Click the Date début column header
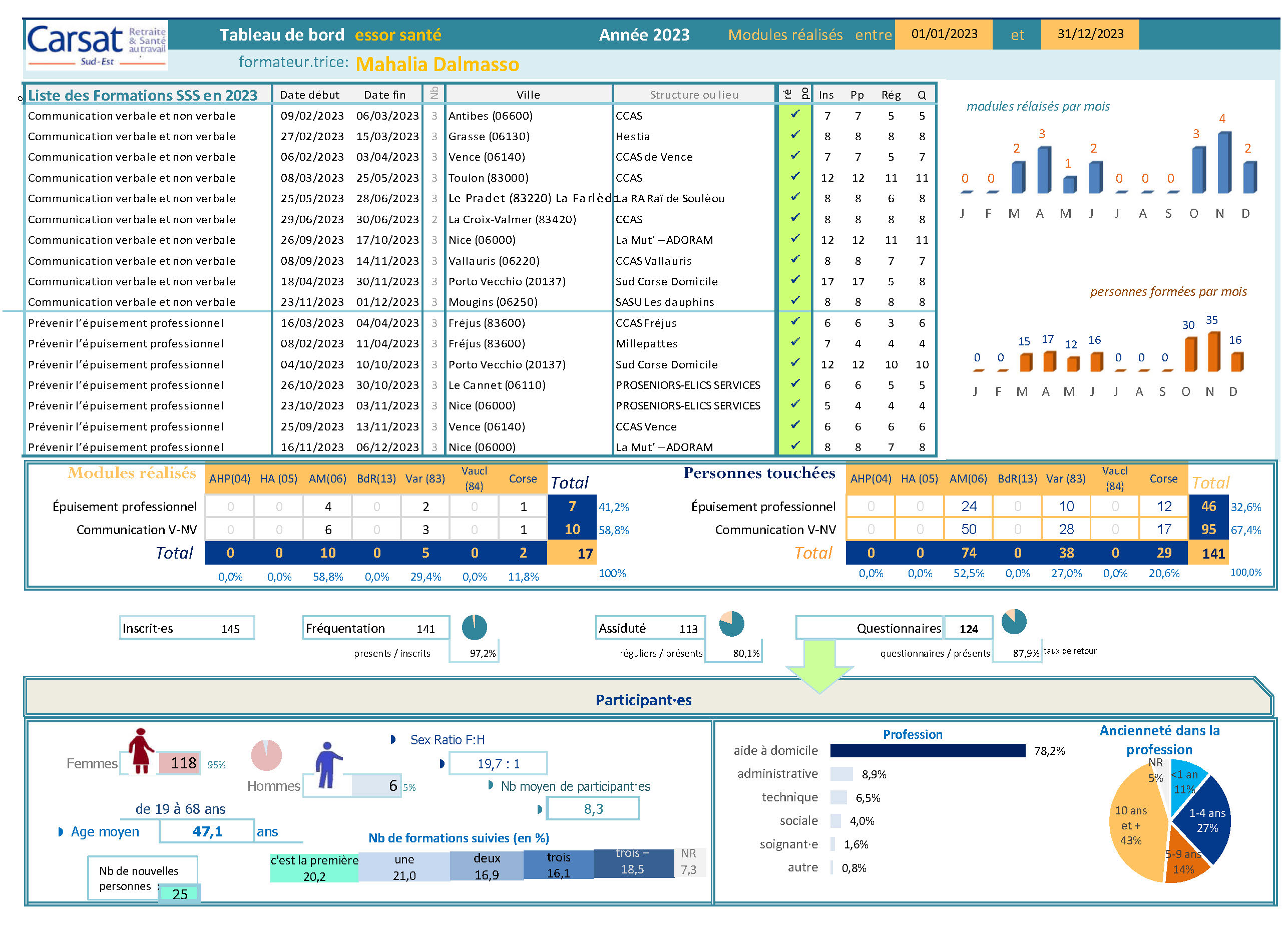Viewport: 1288px width, 927px height. point(309,95)
